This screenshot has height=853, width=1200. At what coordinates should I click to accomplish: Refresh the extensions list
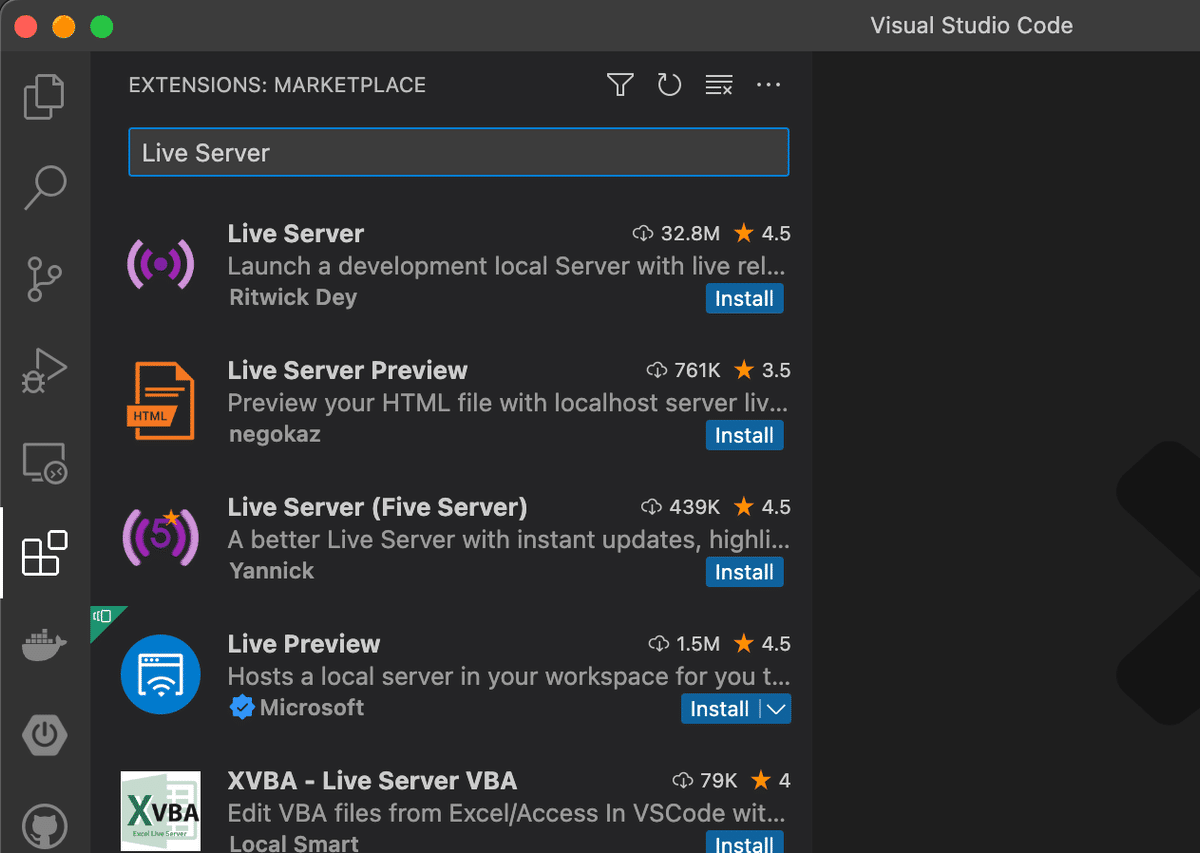669,85
